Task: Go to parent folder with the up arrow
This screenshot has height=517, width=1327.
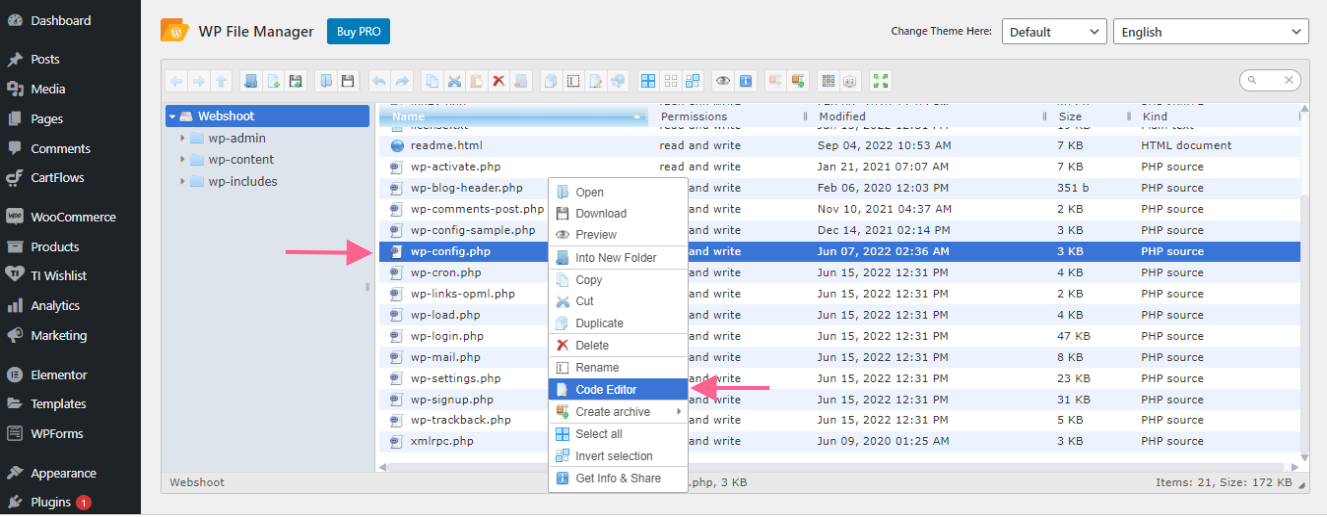Action: click(x=221, y=81)
